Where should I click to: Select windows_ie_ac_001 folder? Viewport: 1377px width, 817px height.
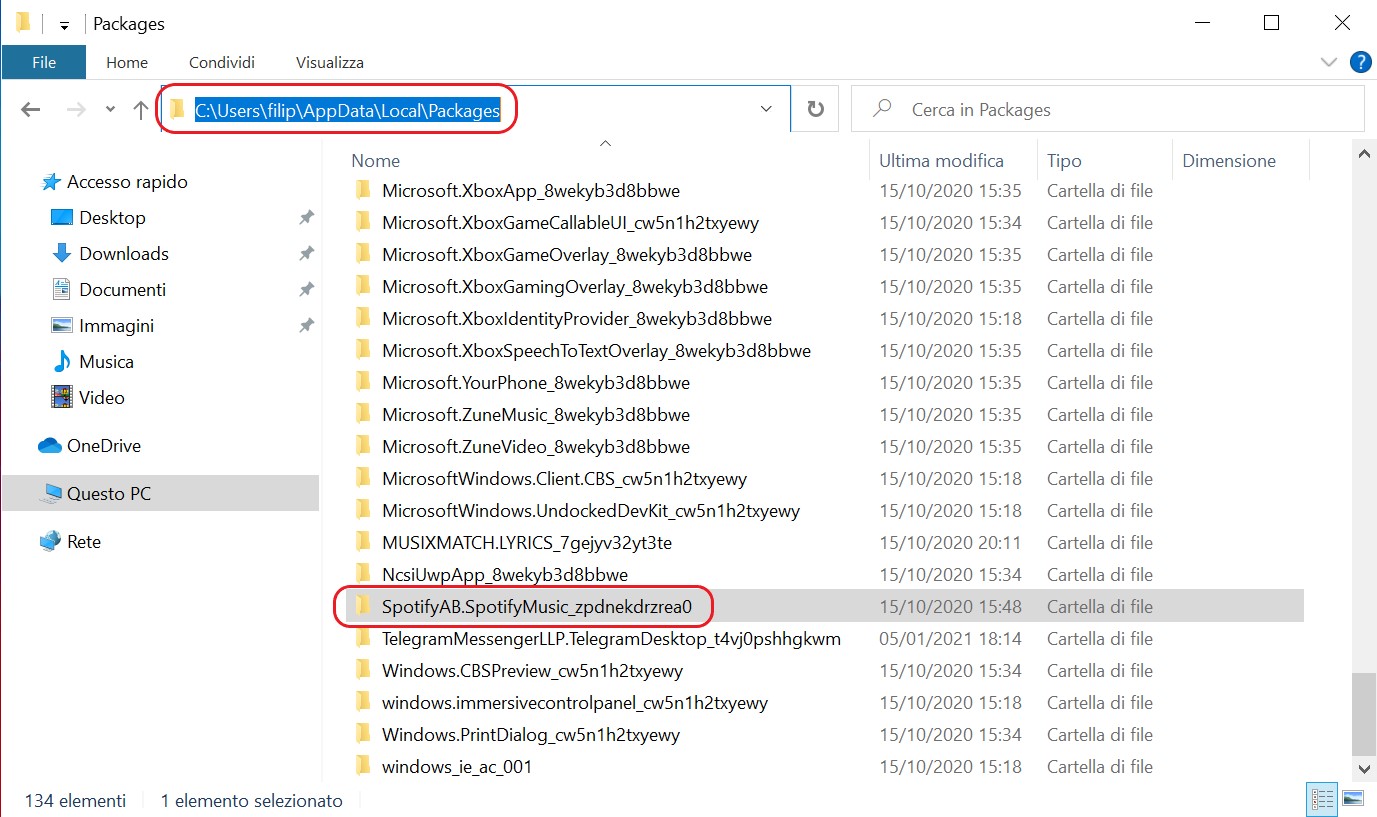[x=457, y=767]
